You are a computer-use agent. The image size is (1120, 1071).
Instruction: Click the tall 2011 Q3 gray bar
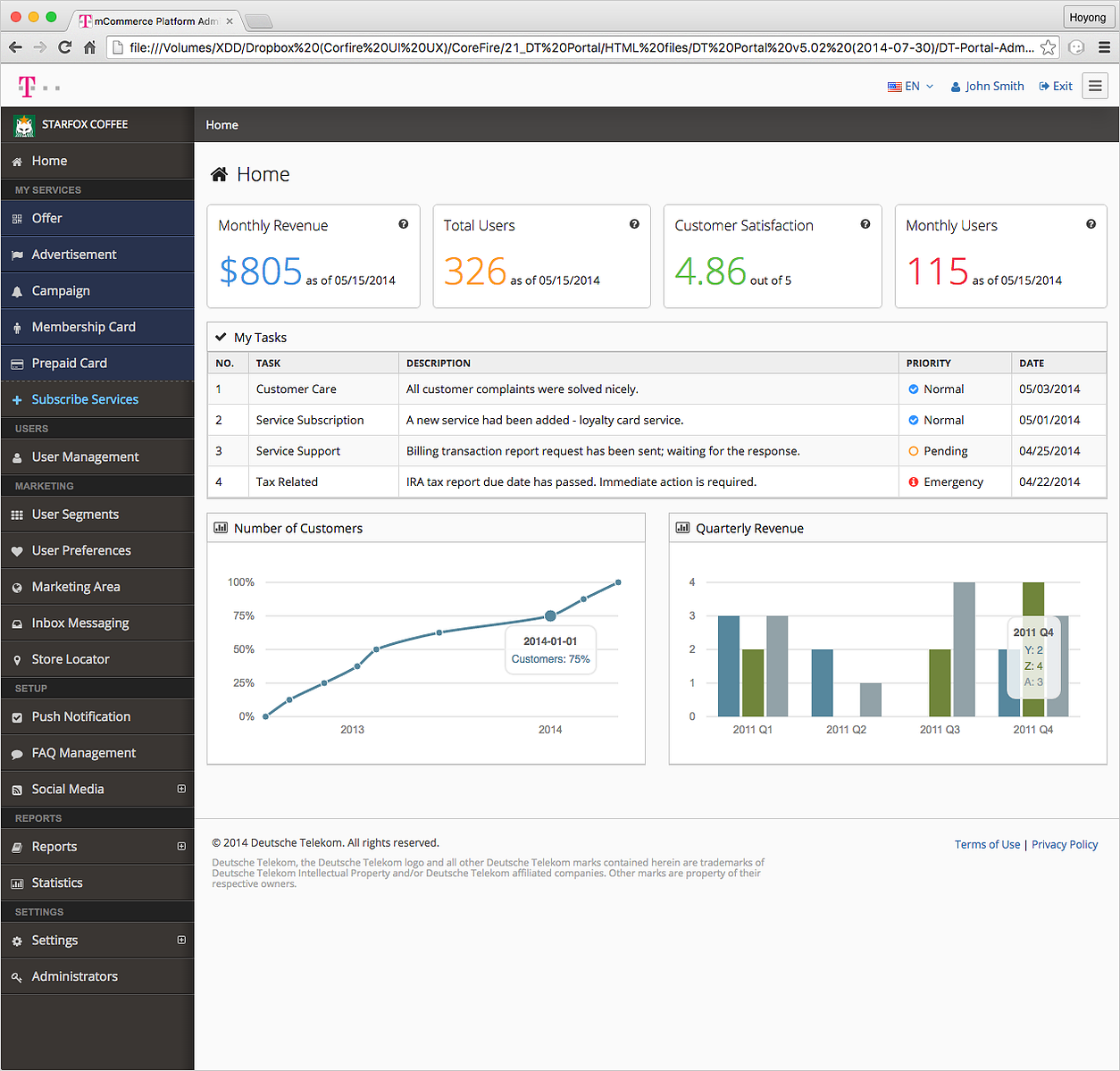coord(964,649)
